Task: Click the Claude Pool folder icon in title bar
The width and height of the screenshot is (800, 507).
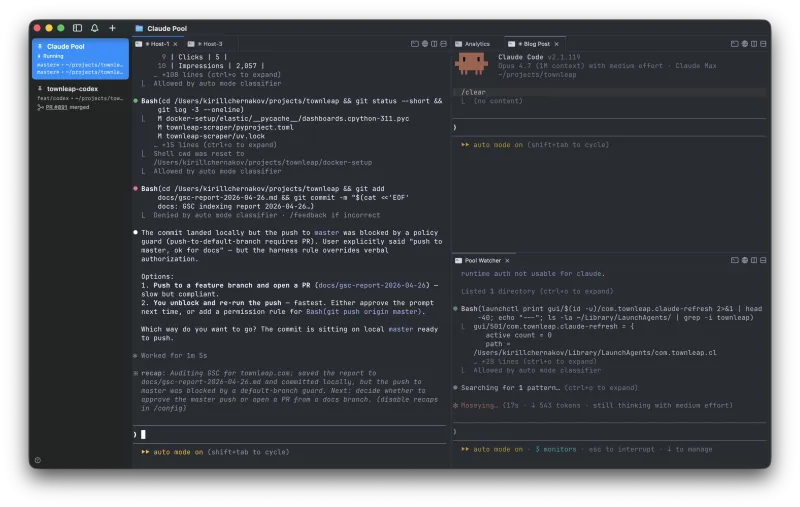Action: (139, 29)
